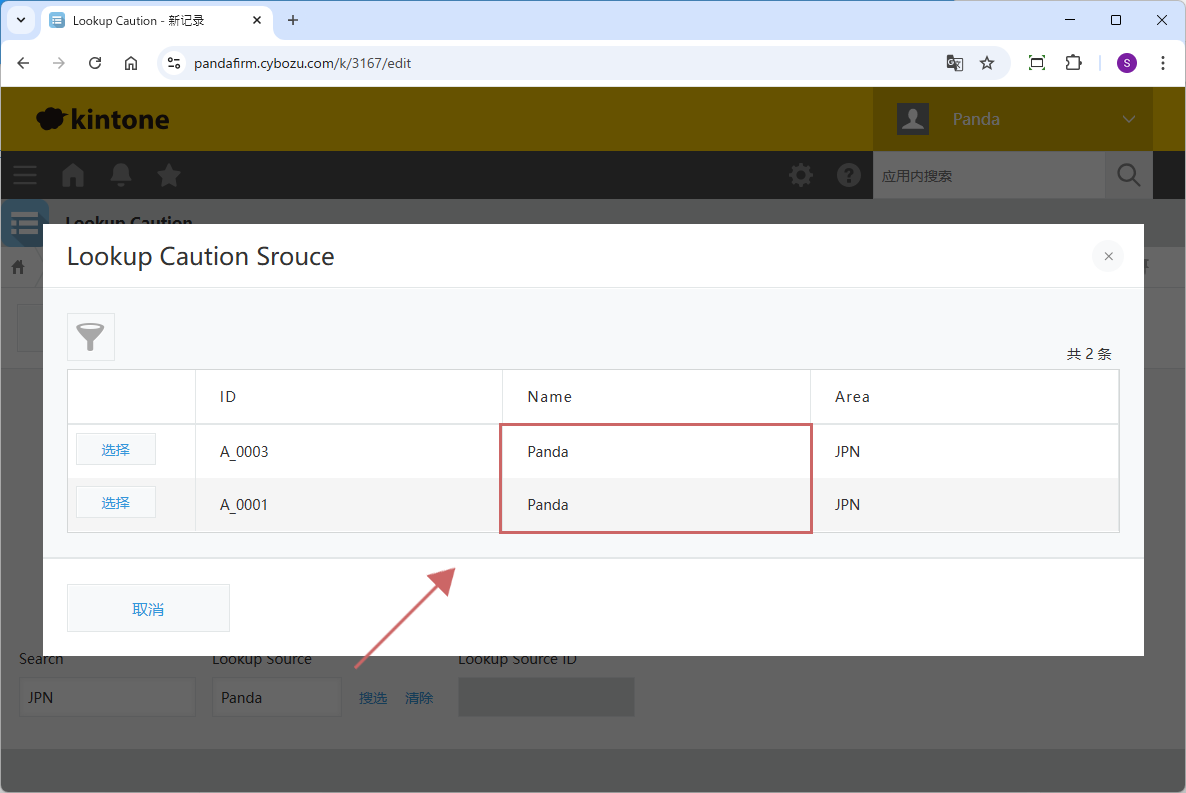Open Chrome three-dot menu
1186x793 pixels.
1163,63
